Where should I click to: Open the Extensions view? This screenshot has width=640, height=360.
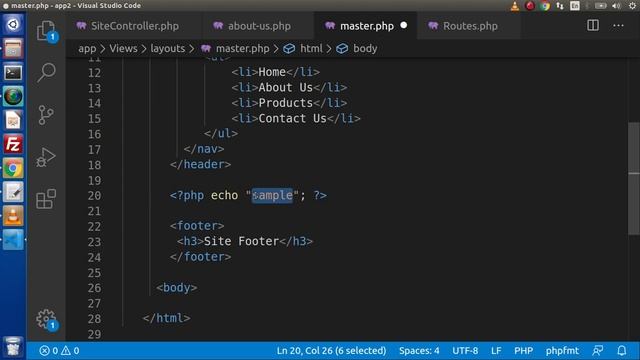(46, 199)
